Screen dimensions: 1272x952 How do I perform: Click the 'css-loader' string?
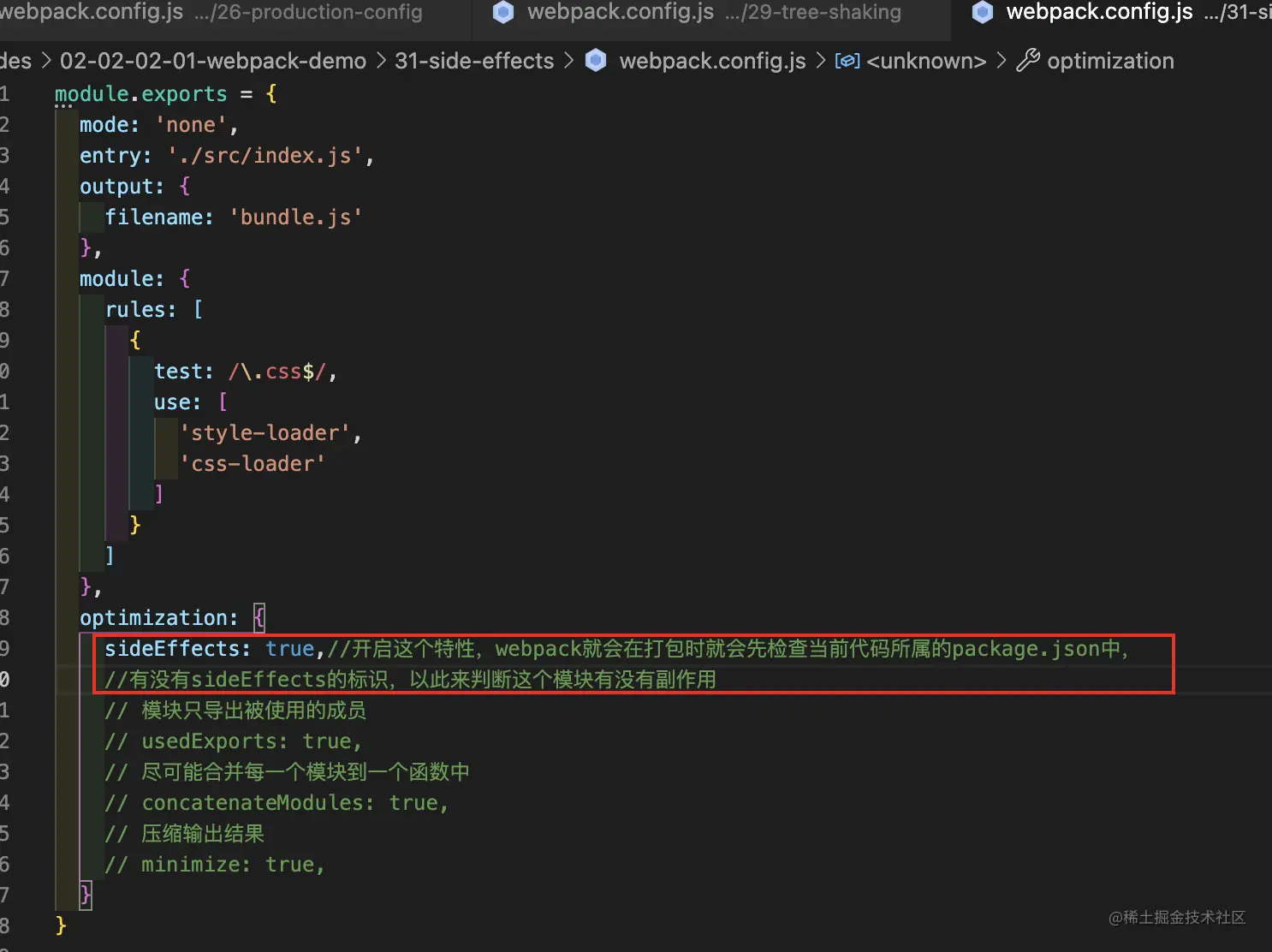pos(253,463)
